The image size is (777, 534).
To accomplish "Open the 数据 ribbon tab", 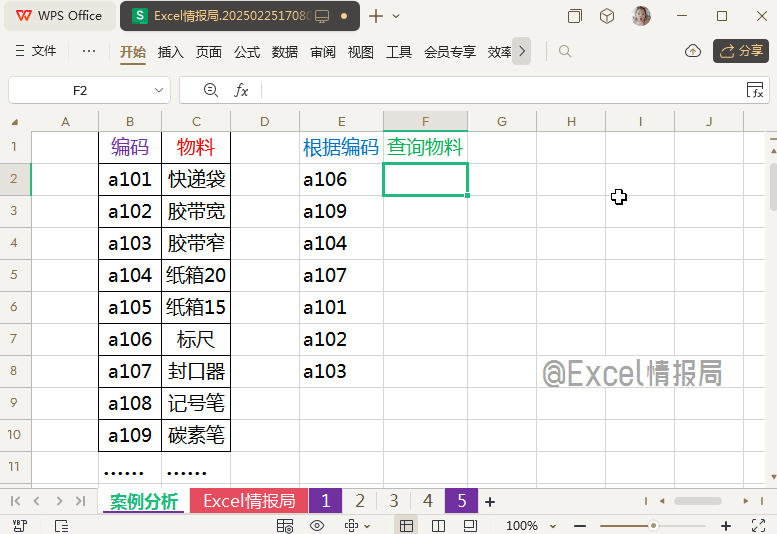I will pos(285,52).
